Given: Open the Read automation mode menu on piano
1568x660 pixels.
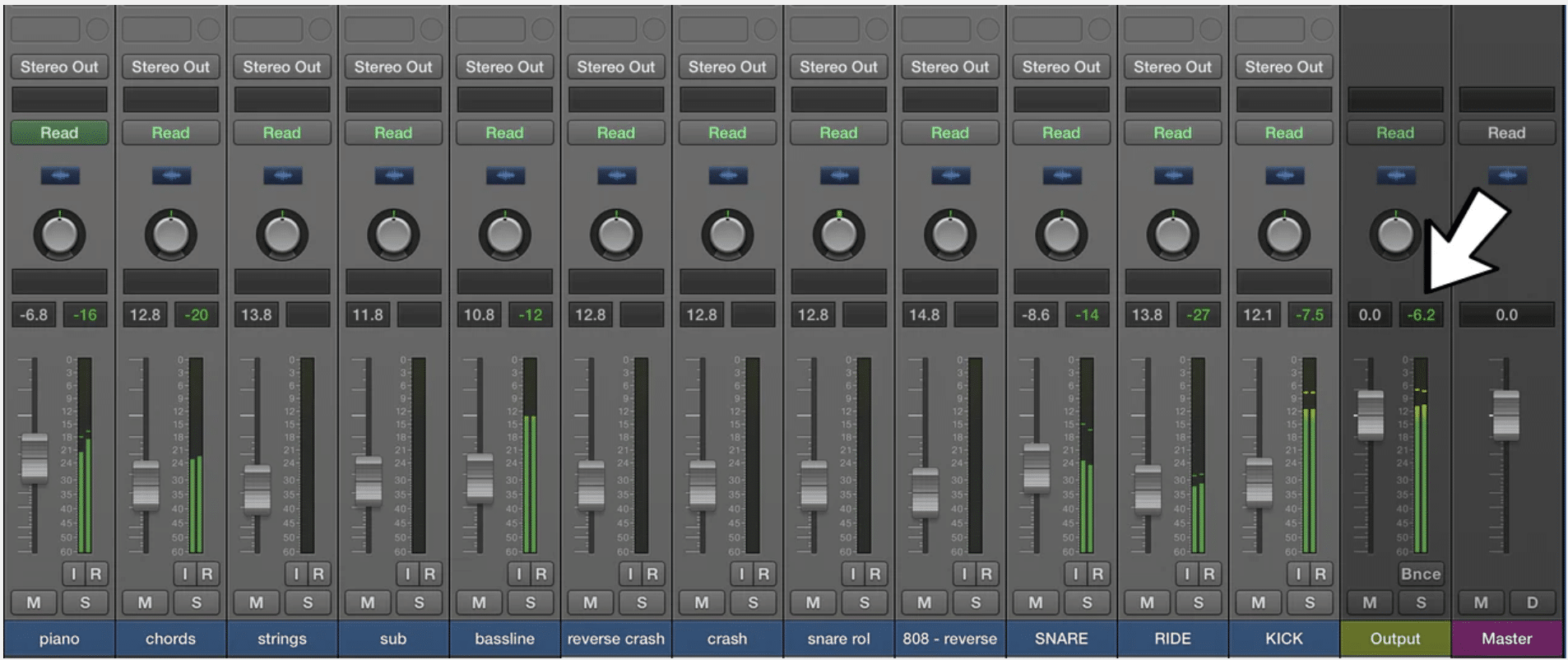Looking at the screenshot, I should (59, 132).
